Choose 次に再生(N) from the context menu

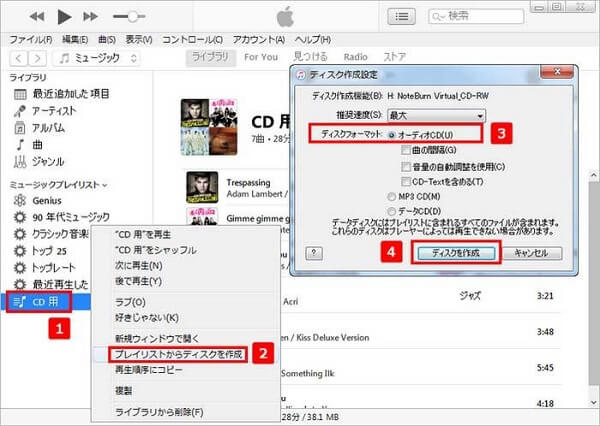(x=139, y=266)
